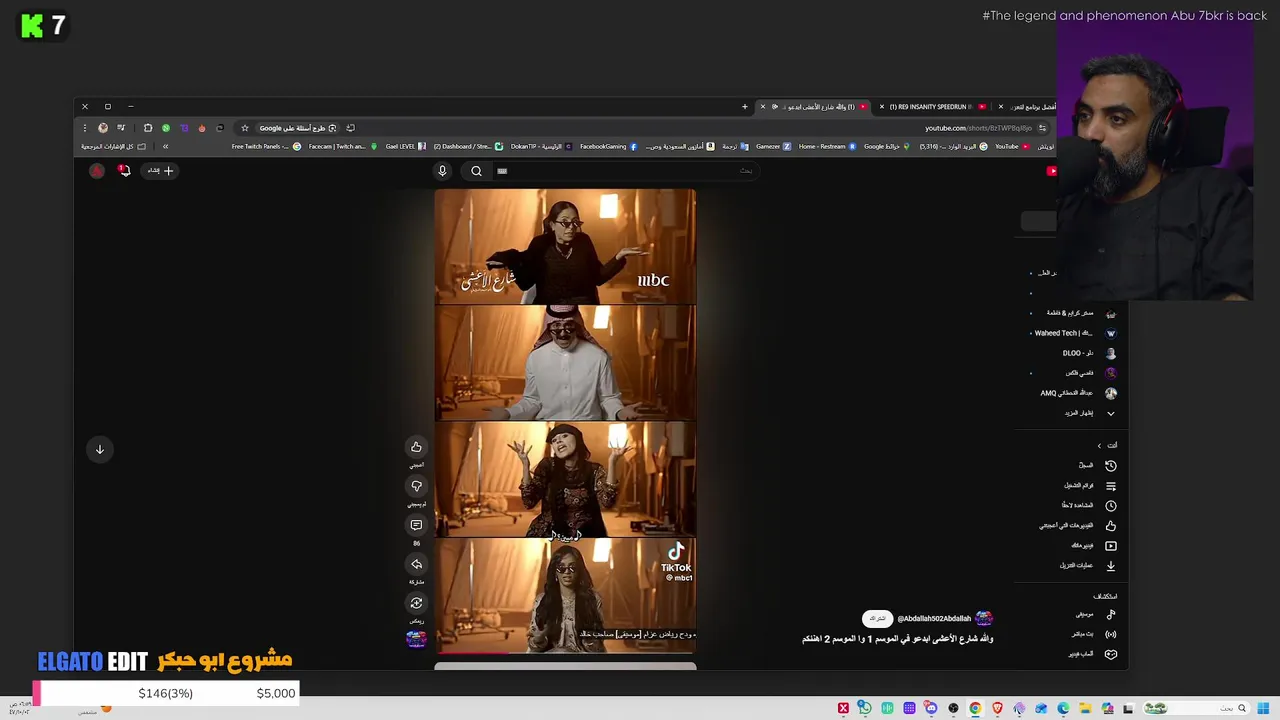Start voice search with the microphone icon
The image size is (1280, 720).
442,171
